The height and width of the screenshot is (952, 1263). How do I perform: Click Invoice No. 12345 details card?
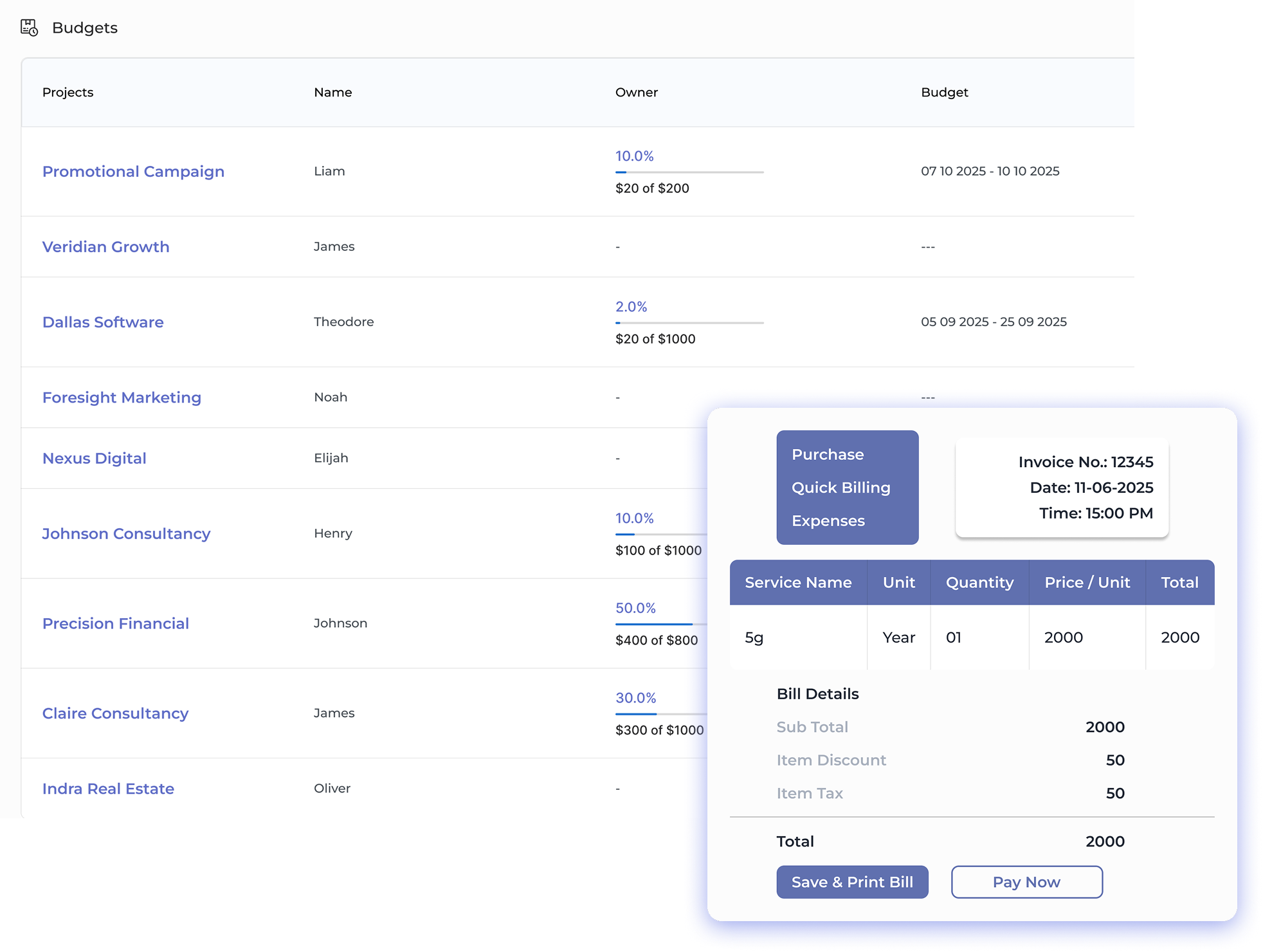point(1061,488)
